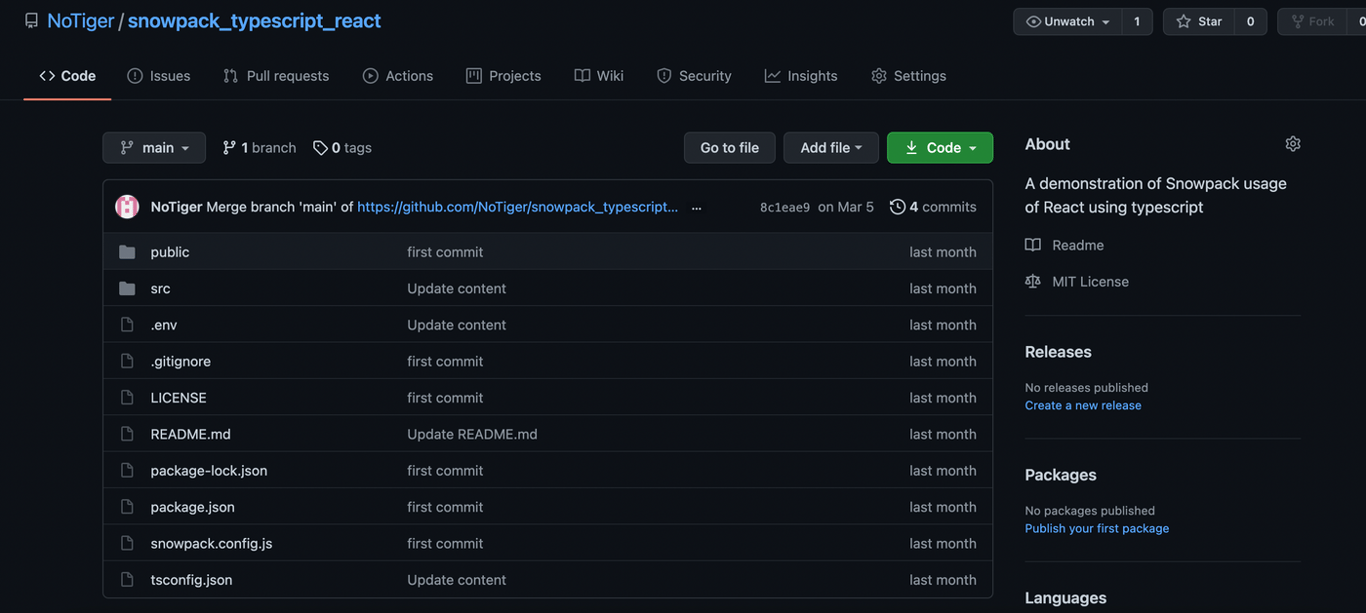Click the scale icon beside MIT License
The height and width of the screenshot is (613, 1366).
[1033, 281]
